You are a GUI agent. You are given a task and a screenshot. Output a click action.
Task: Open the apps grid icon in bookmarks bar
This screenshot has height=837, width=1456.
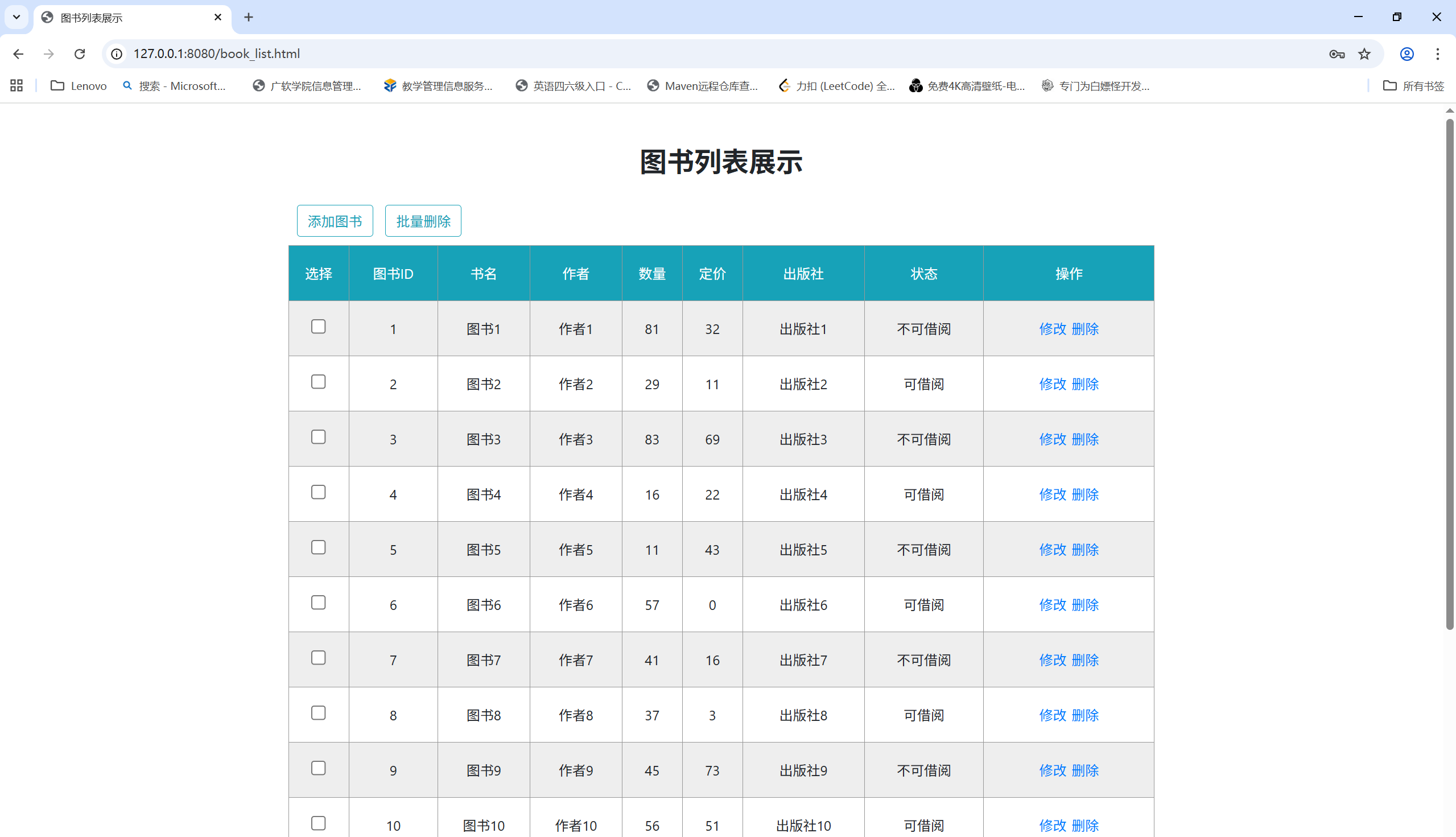click(16, 86)
